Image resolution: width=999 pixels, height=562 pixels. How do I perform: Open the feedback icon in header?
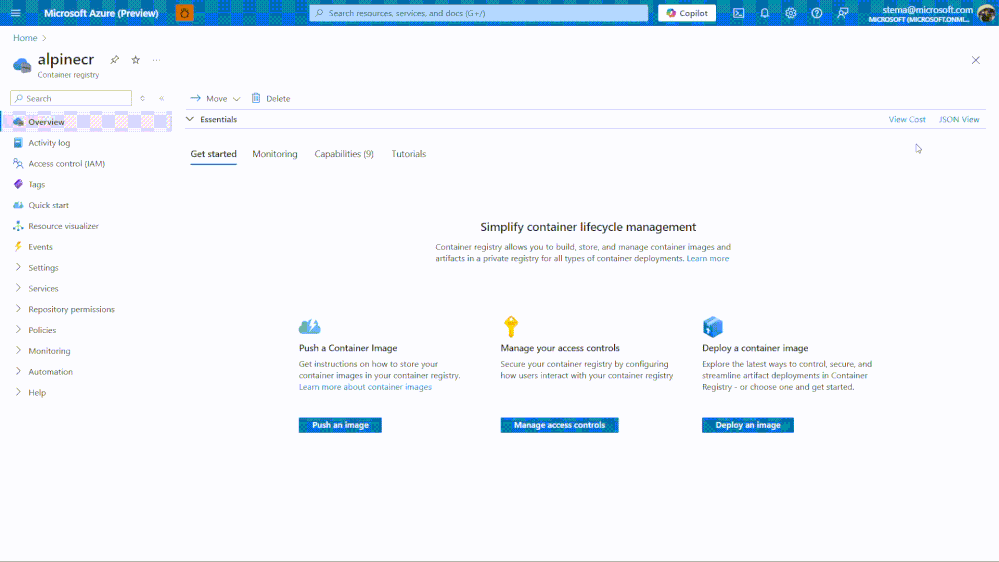tap(843, 13)
